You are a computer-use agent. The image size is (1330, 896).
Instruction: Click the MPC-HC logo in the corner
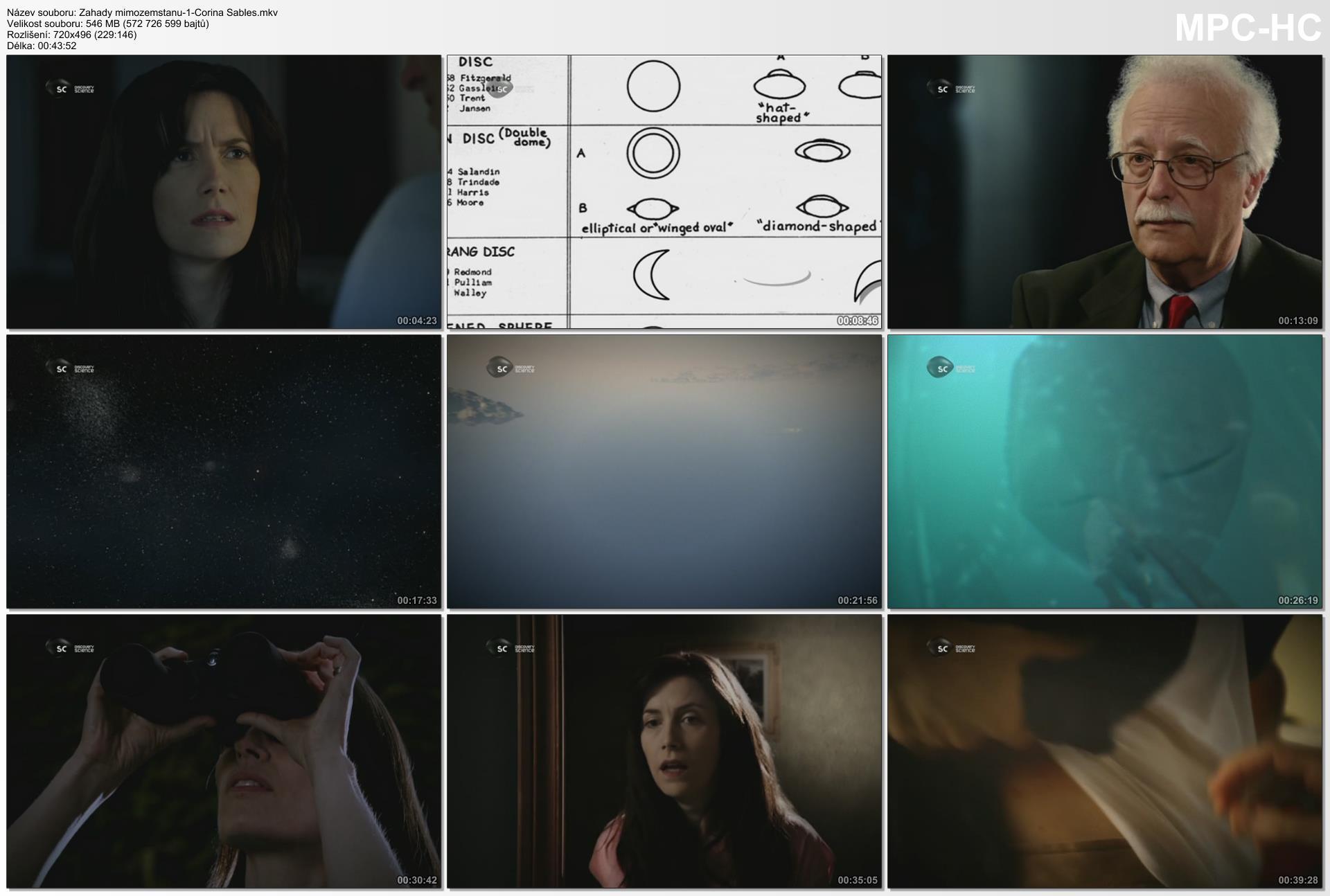click(1248, 28)
